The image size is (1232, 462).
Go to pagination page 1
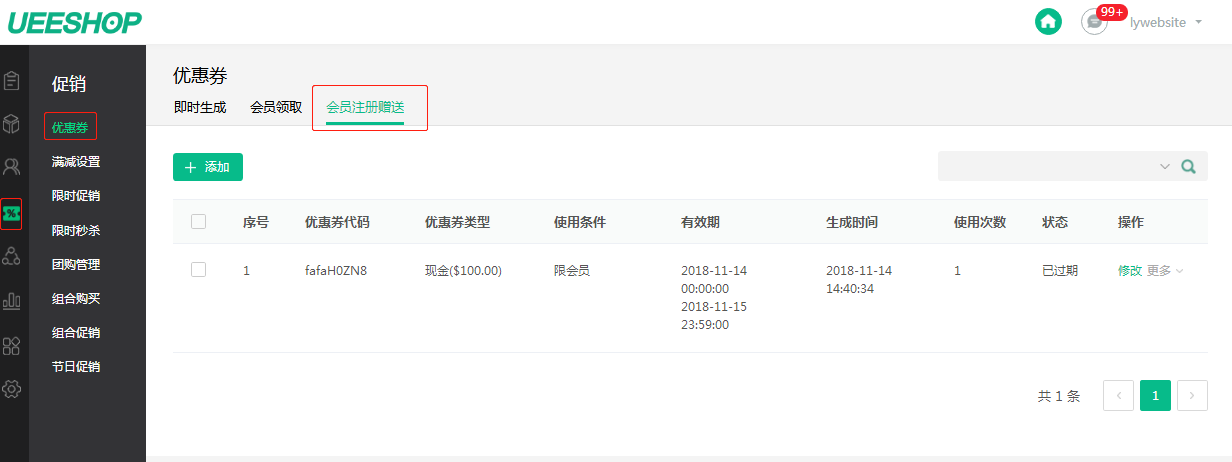pos(1155,395)
